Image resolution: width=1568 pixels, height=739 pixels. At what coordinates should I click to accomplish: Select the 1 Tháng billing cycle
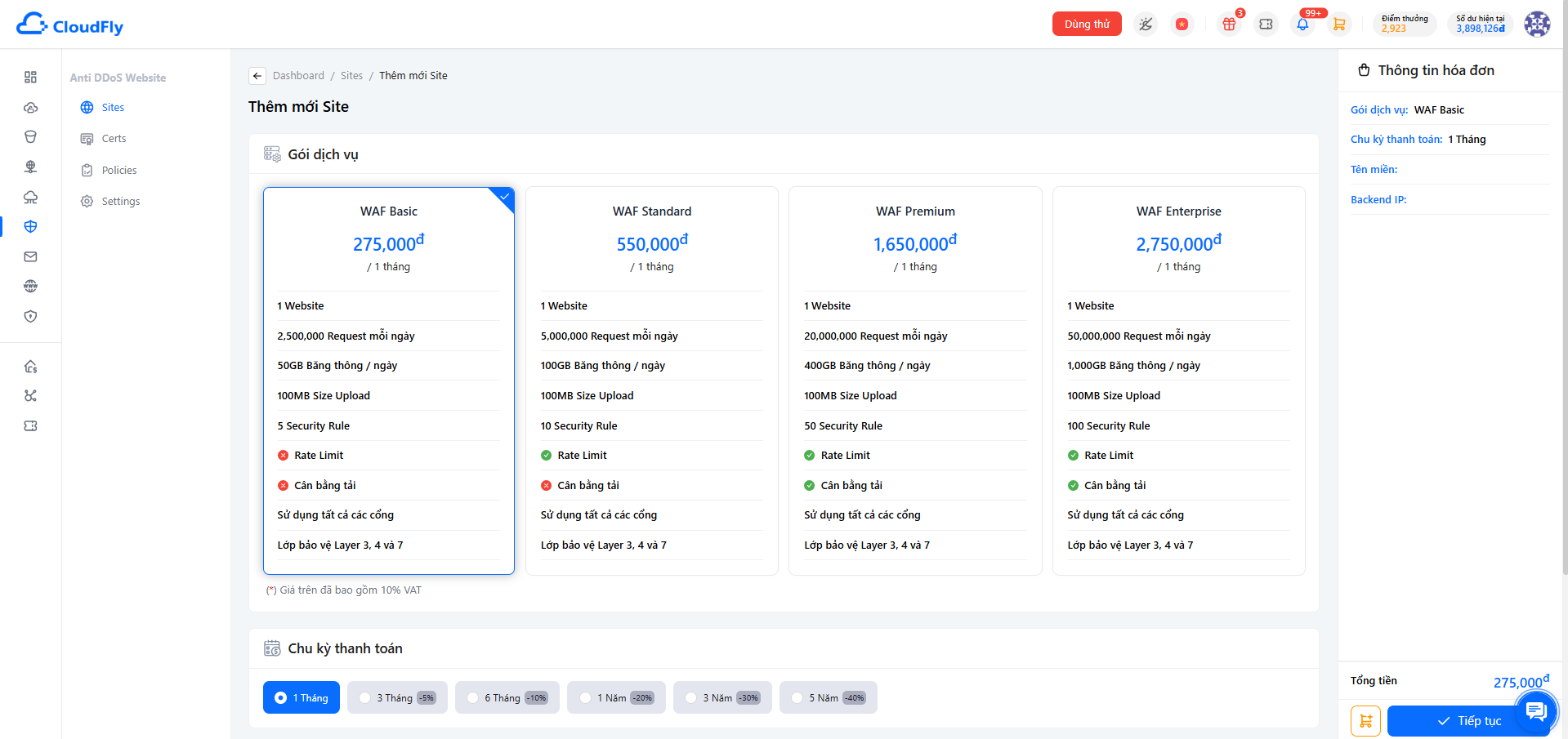point(302,697)
